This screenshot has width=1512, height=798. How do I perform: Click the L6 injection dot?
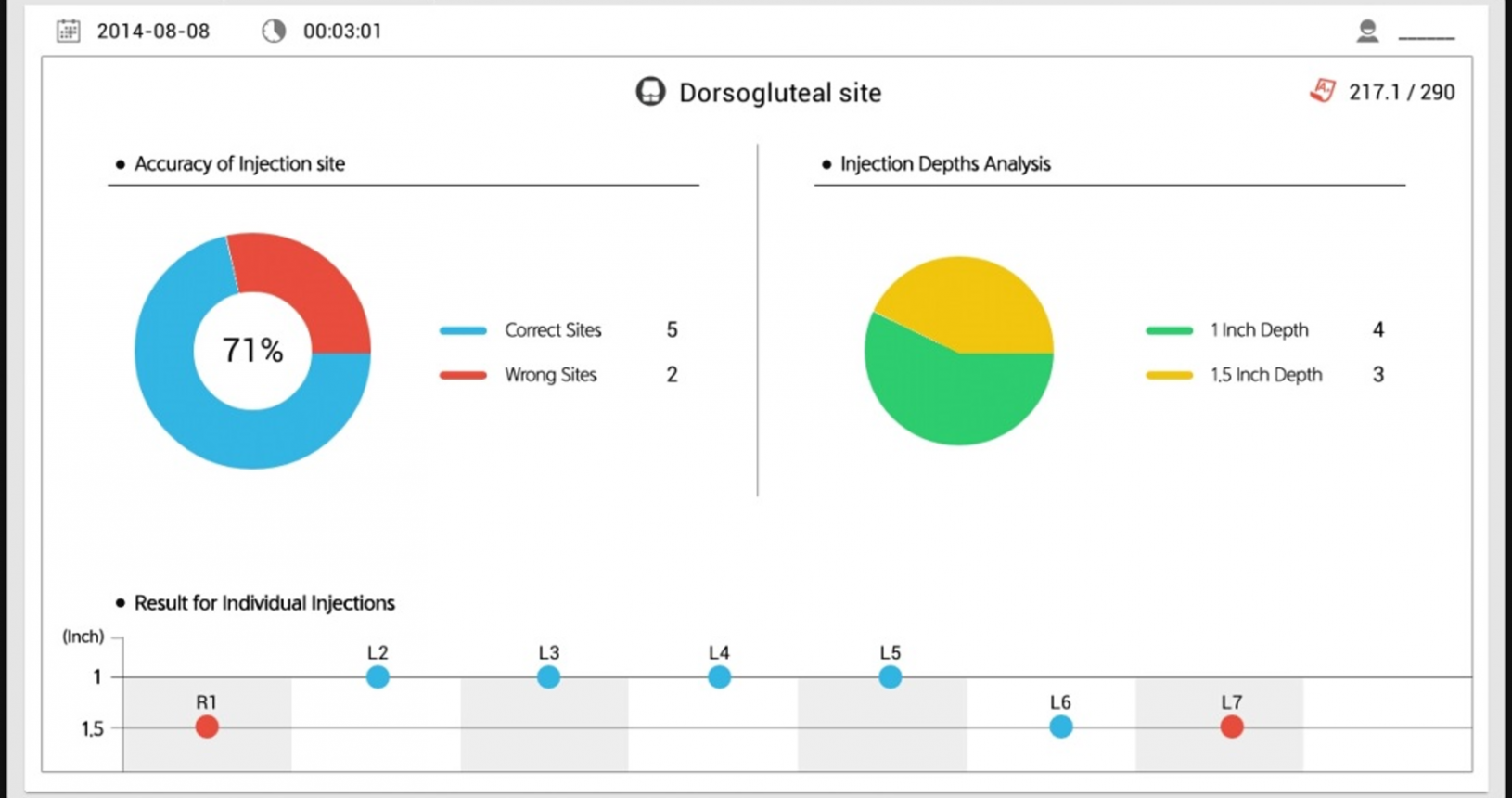point(1060,727)
